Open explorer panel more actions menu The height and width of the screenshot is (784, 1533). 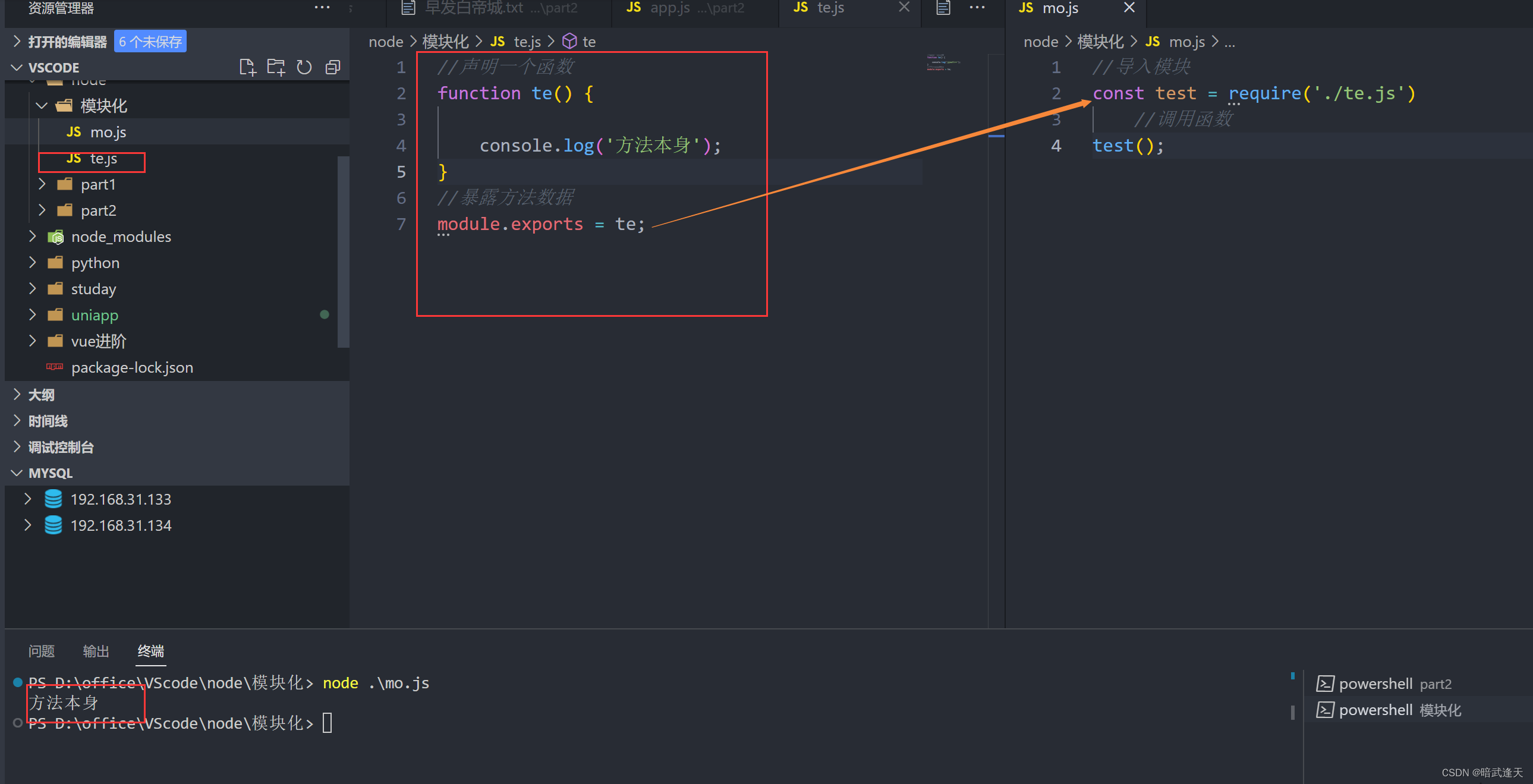click(x=322, y=7)
